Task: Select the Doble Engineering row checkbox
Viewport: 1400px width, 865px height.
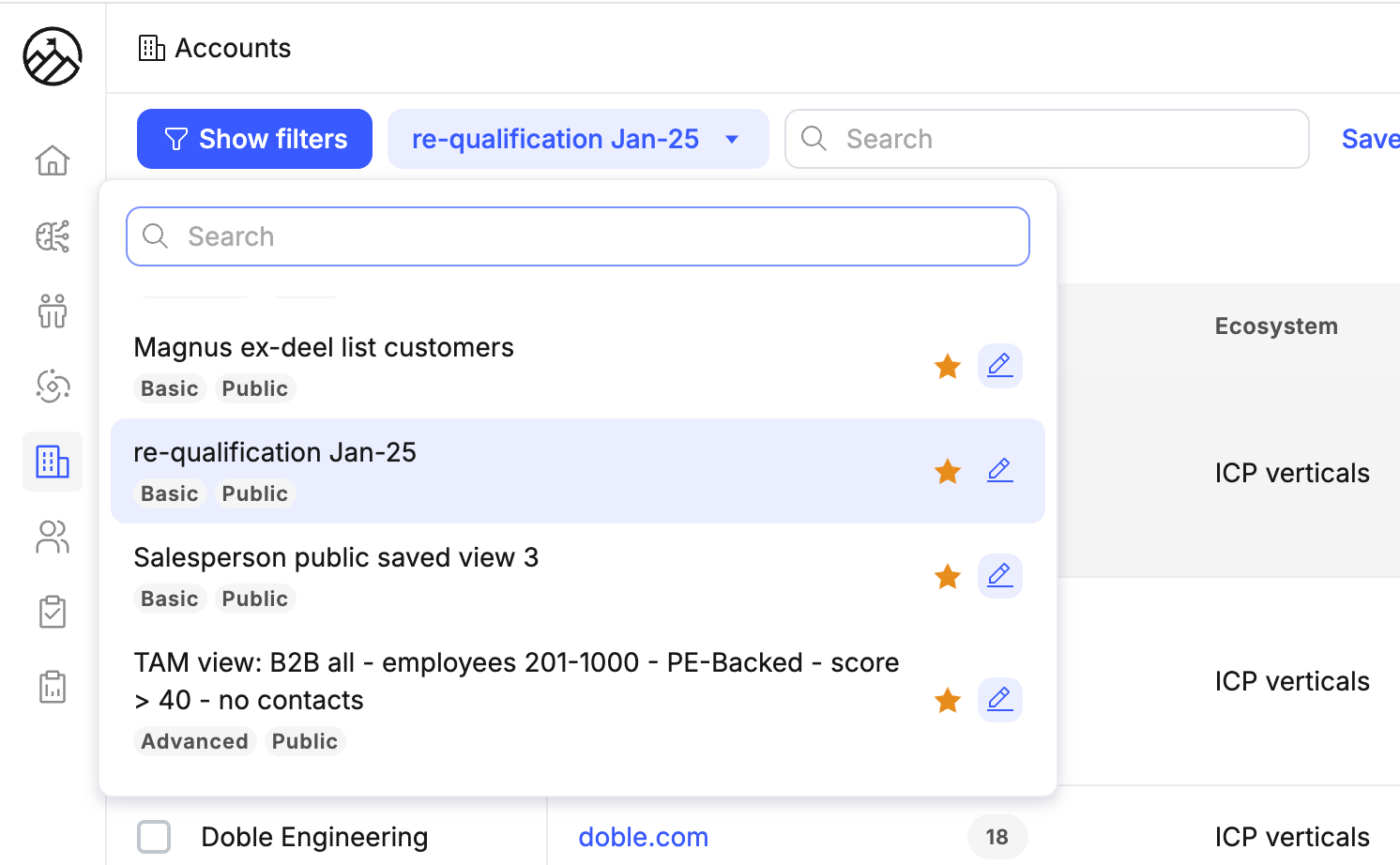Action: click(154, 837)
